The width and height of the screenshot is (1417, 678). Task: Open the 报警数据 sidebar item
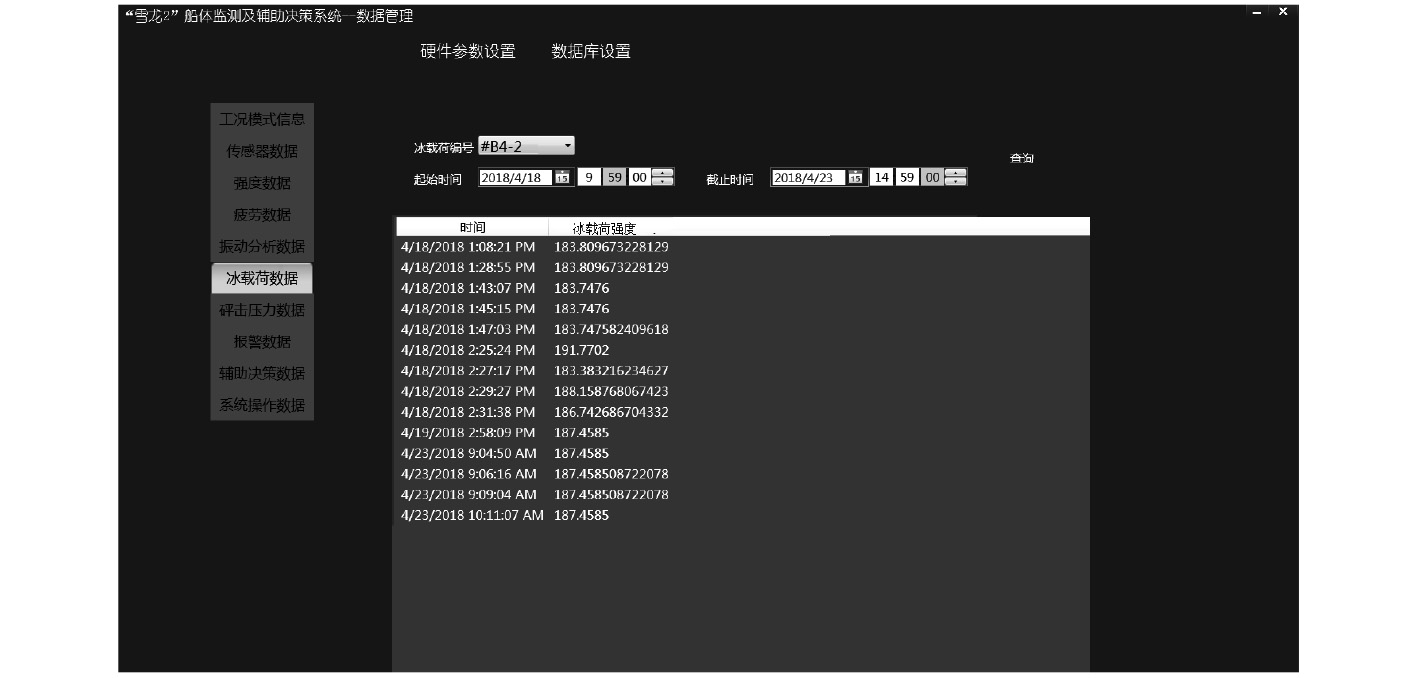(262, 342)
